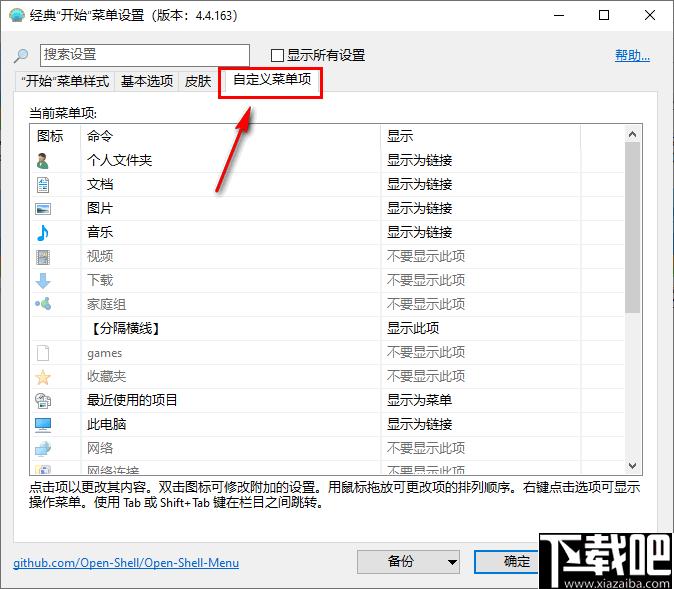
Task: Click the 命令 column header
Action: (x=230, y=136)
